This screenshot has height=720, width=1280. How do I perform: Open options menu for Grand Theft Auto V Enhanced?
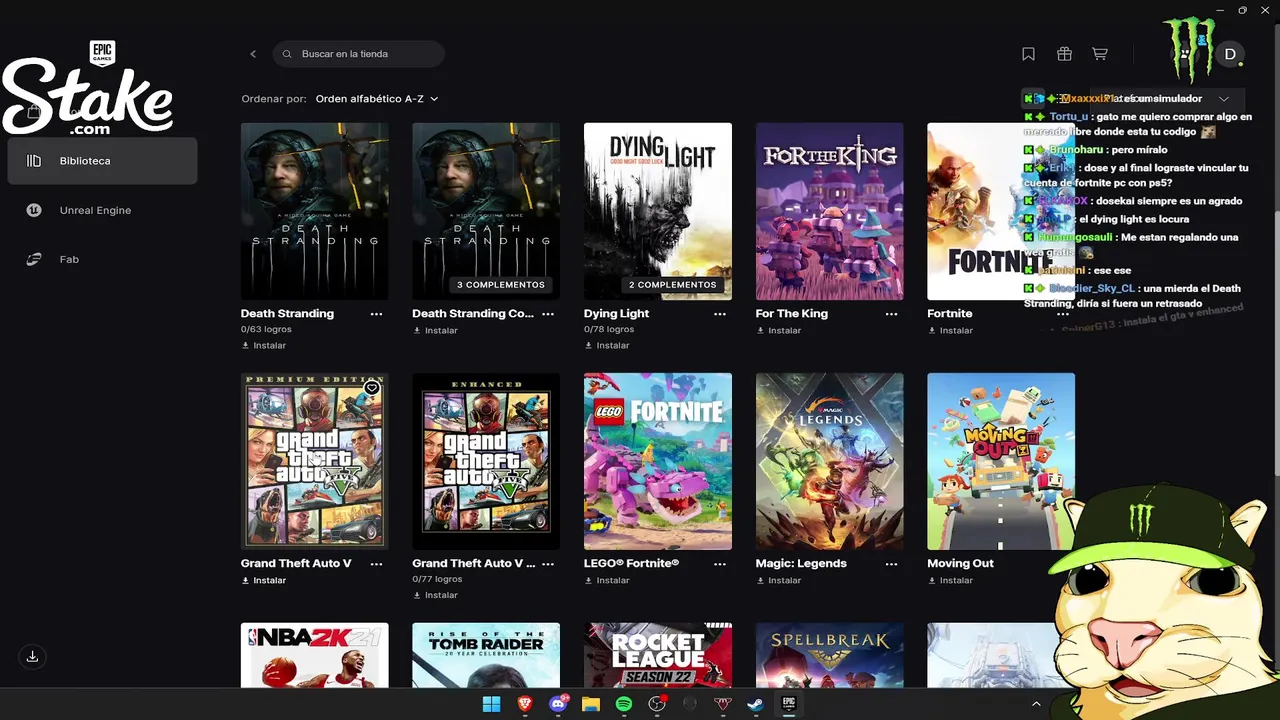[x=548, y=564]
